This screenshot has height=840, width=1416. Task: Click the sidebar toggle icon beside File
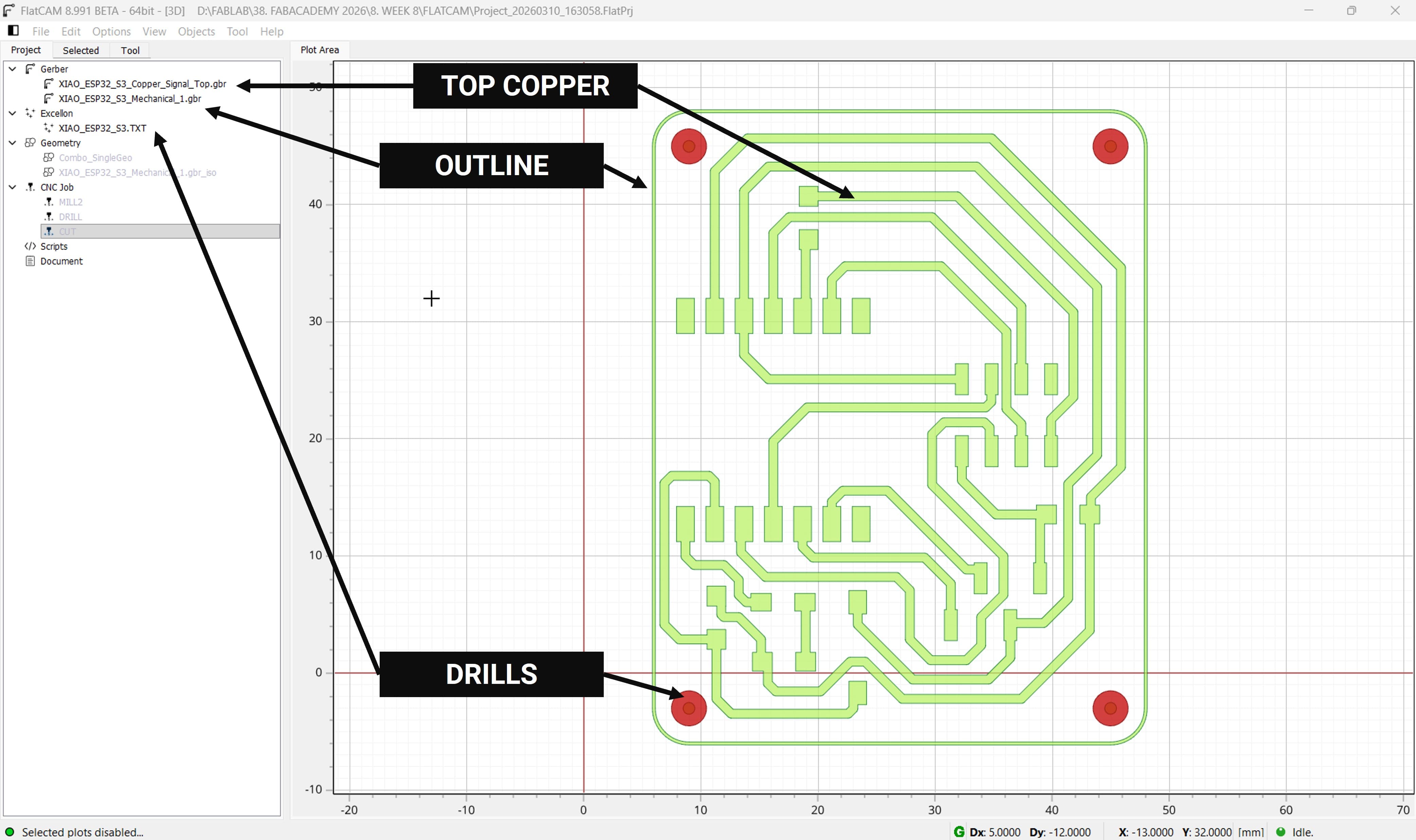13,31
